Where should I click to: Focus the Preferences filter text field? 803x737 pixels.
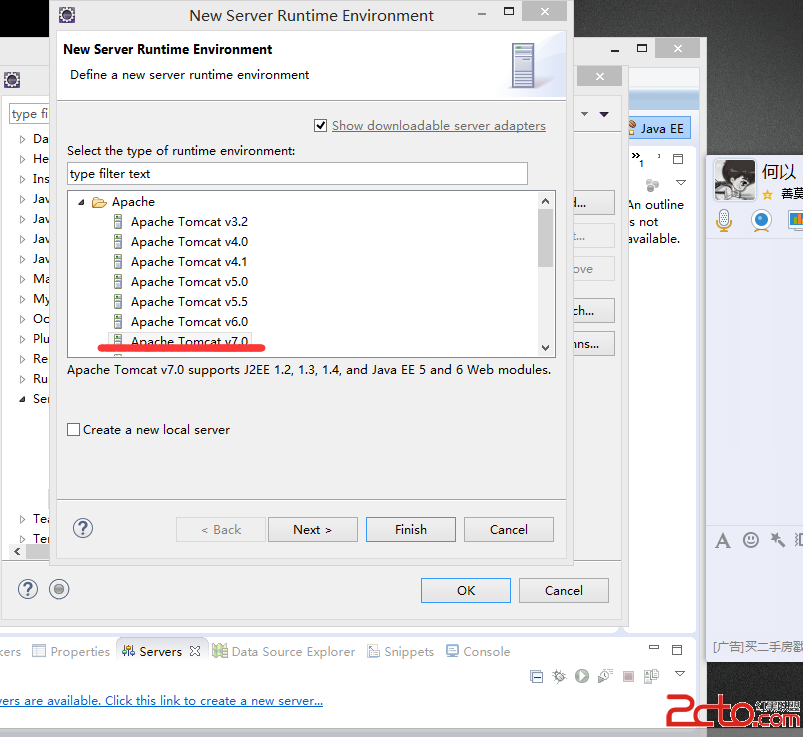pyautogui.click(x=29, y=114)
